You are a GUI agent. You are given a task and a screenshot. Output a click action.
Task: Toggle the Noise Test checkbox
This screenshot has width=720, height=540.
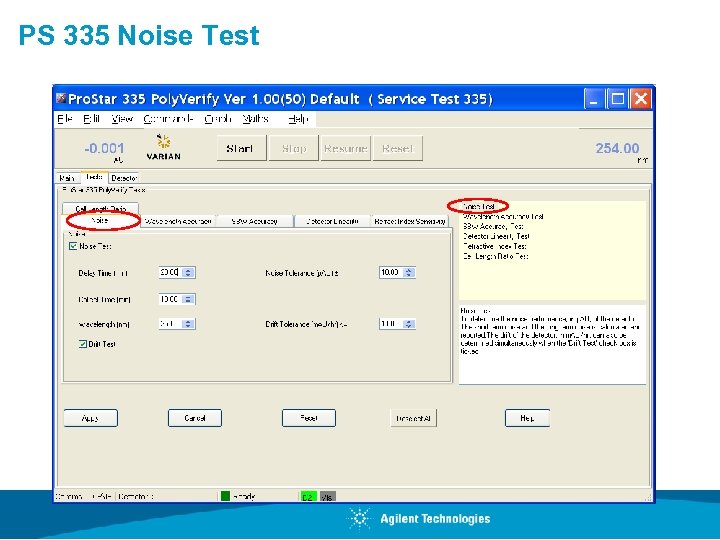(x=73, y=246)
